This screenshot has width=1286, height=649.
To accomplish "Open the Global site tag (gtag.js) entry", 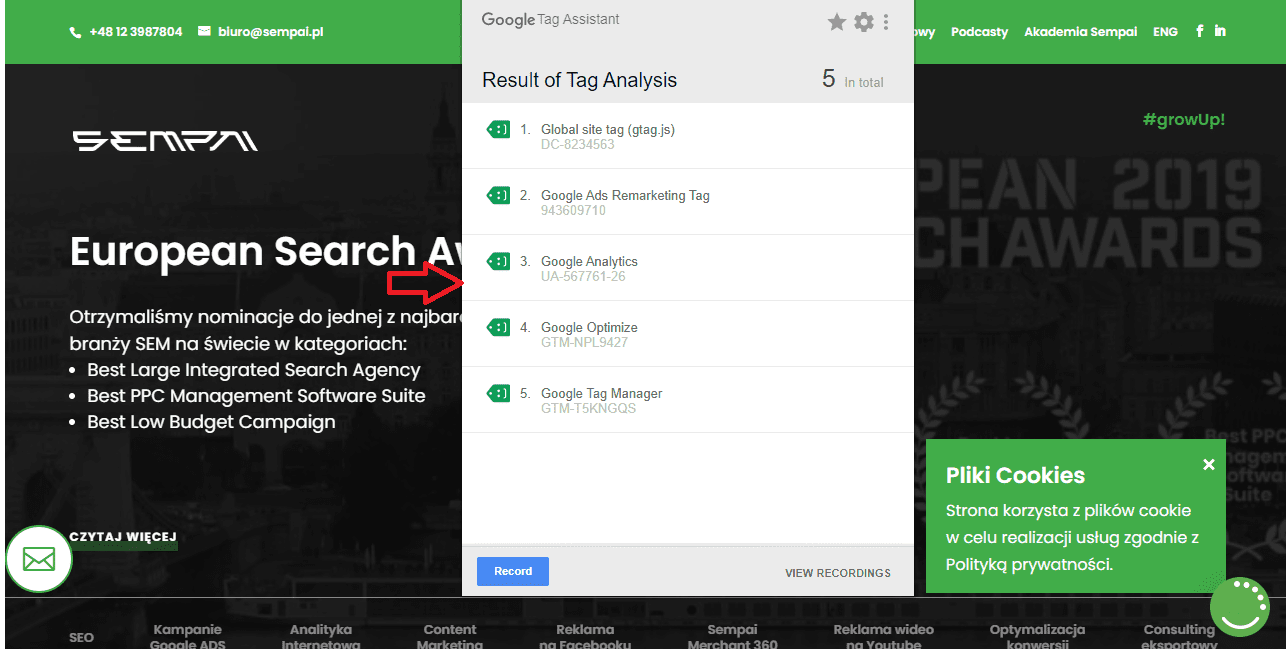I will (688, 136).
